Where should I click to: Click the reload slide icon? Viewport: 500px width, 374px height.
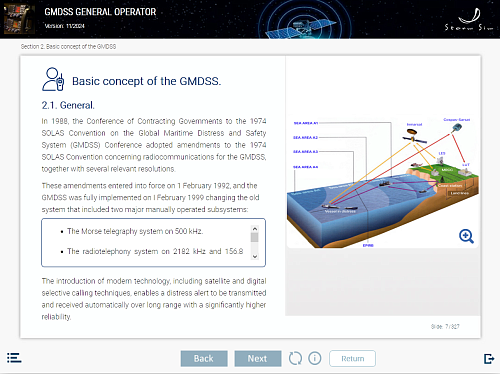click(x=295, y=358)
